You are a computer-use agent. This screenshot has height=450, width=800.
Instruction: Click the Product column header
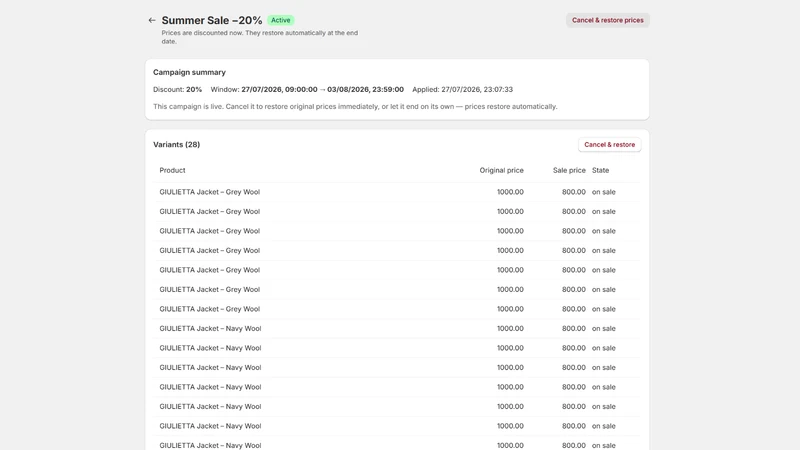pyautogui.click(x=172, y=170)
